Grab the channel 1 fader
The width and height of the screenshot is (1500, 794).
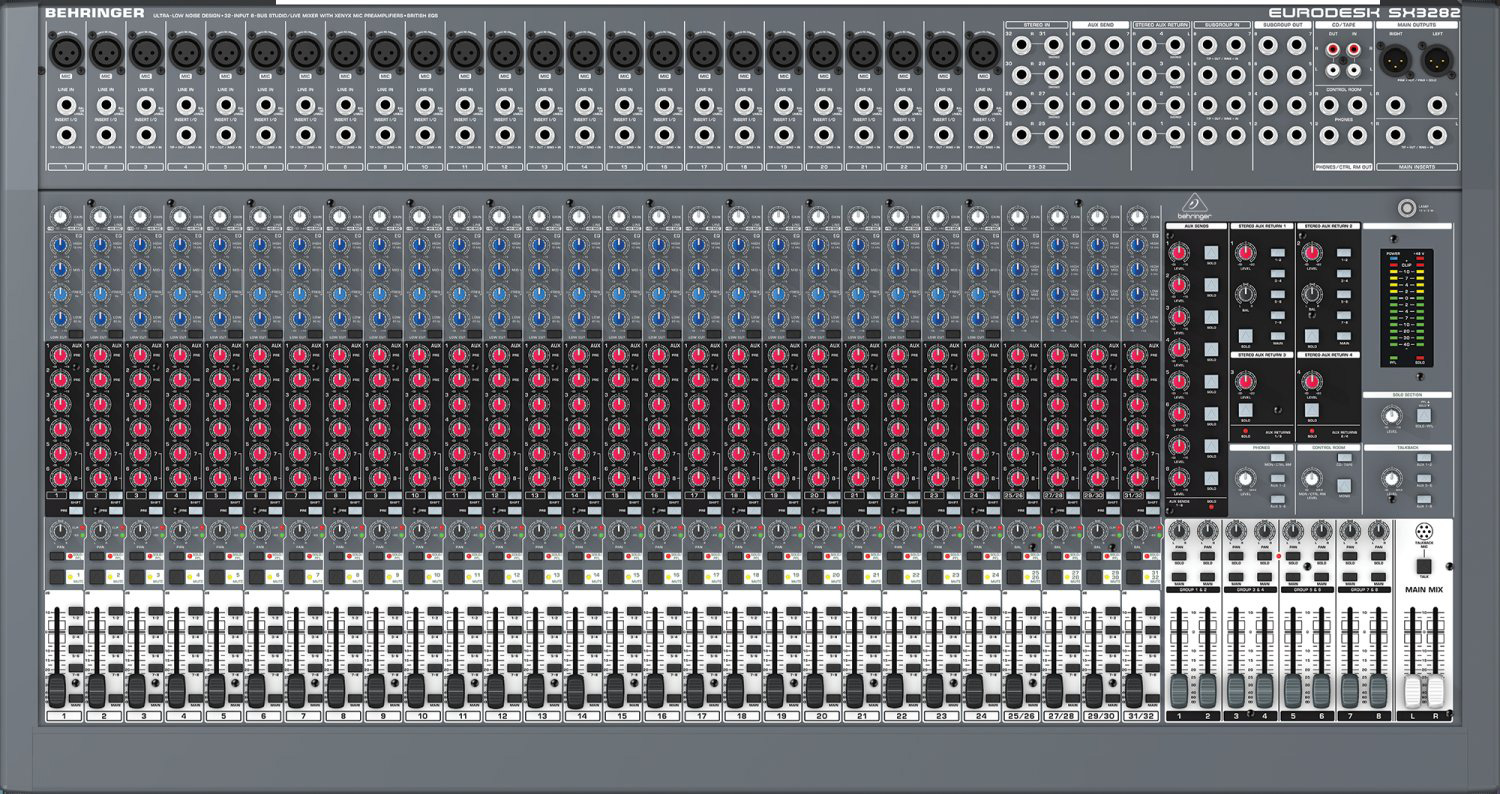pos(57,691)
